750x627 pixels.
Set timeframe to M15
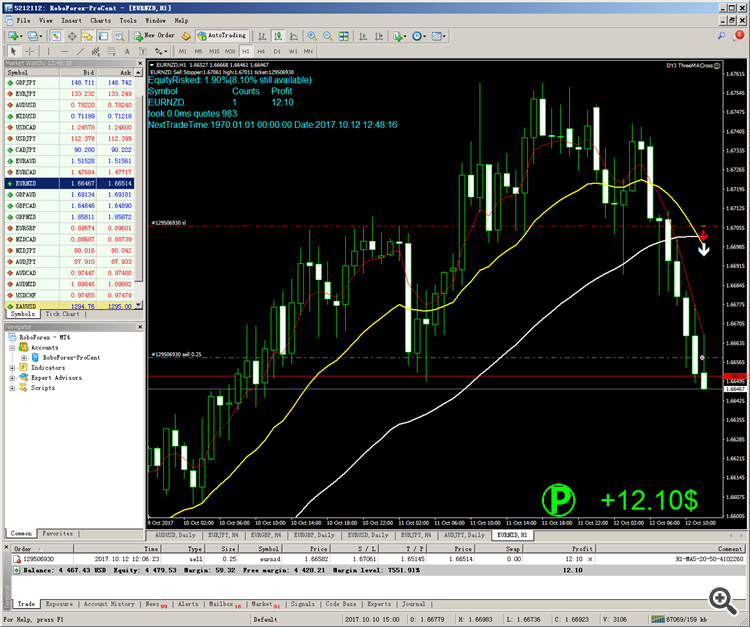(x=214, y=51)
